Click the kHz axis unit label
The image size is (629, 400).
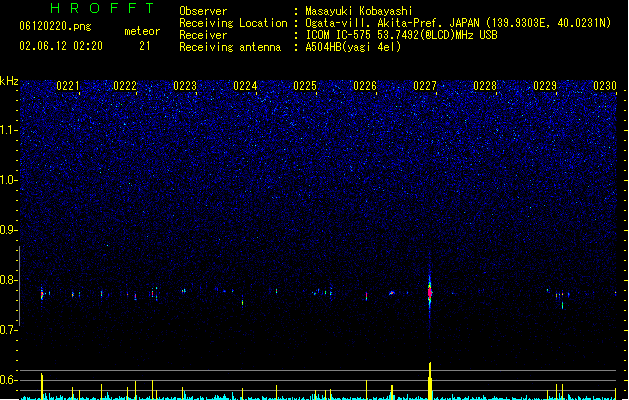pyautogui.click(x=9, y=81)
